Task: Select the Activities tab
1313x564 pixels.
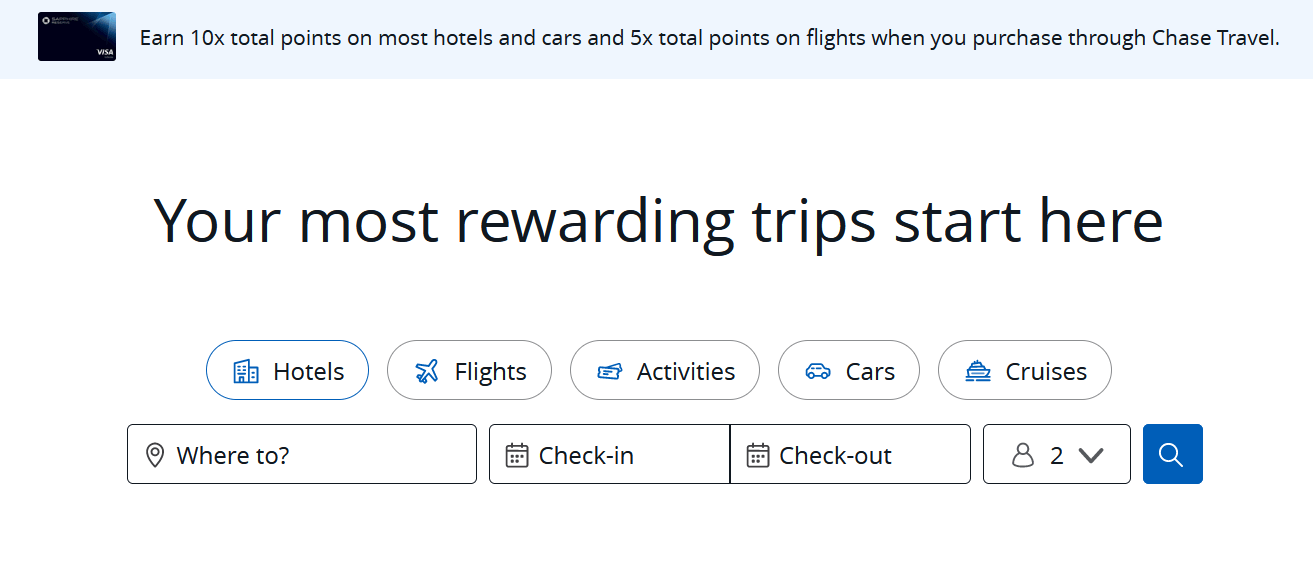Action: 665,371
